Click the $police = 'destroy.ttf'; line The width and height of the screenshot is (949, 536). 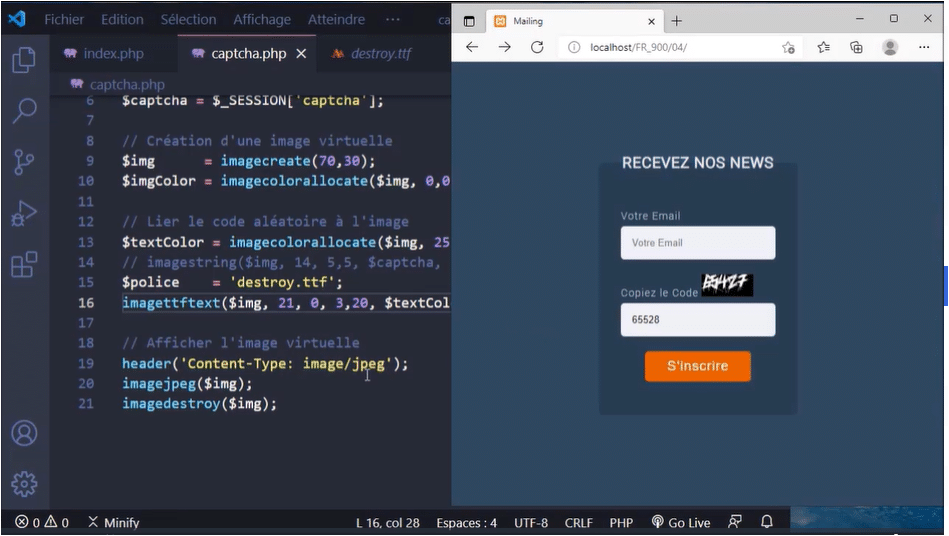pyautogui.click(x=232, y=283)
